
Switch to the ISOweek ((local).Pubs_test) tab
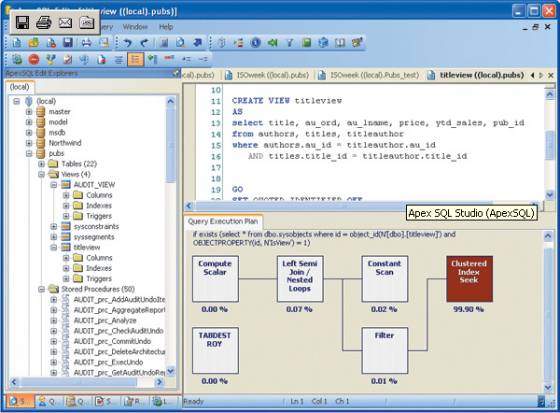click(x=369, y=75)
